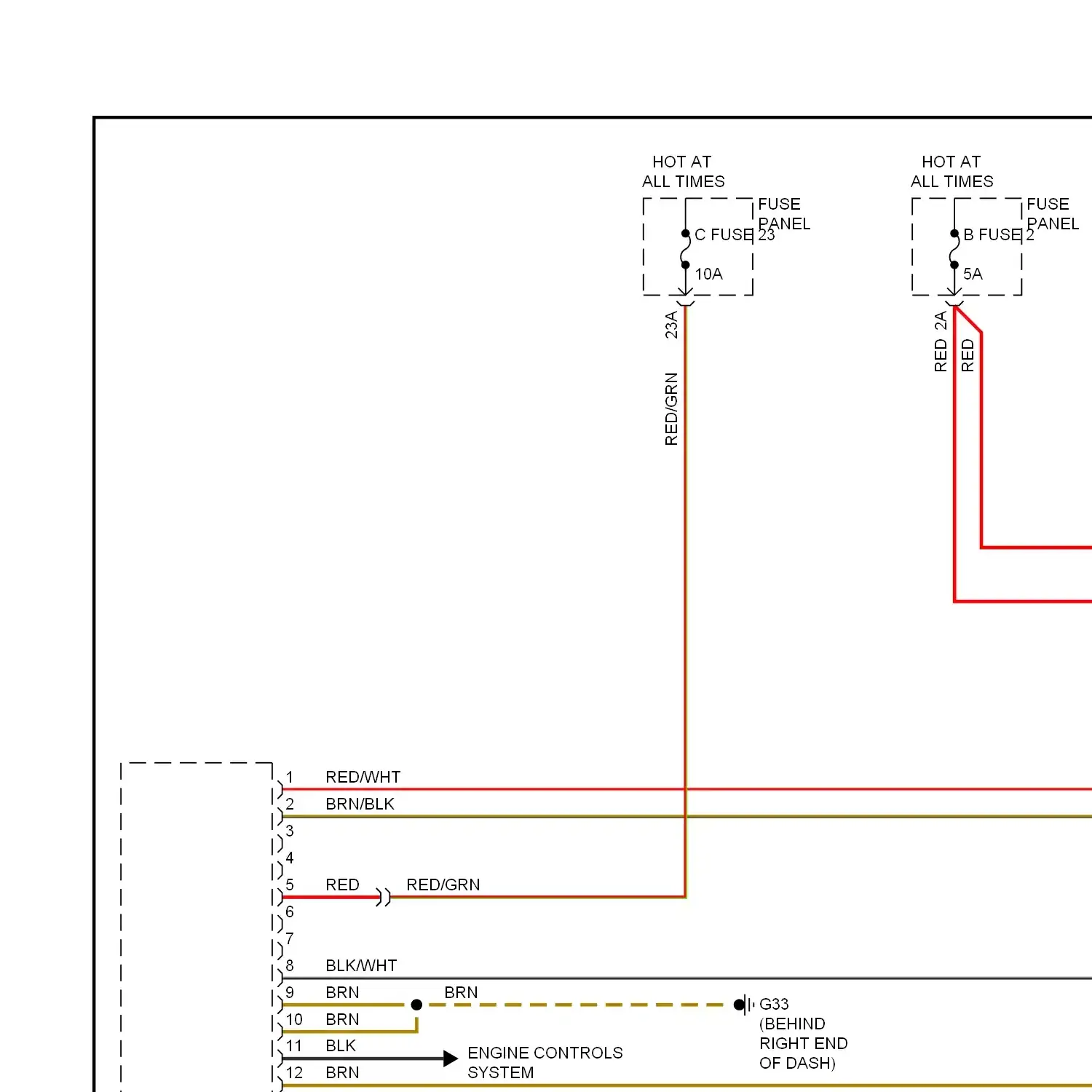1092x1092 pixels.
Task: Click the BLK label on pin 11
Action: [341, 1045]
